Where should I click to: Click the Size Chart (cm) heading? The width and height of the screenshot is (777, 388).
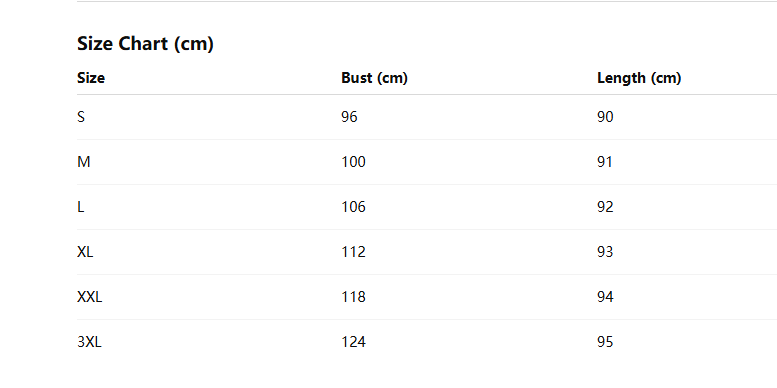[x=145, y=44]
